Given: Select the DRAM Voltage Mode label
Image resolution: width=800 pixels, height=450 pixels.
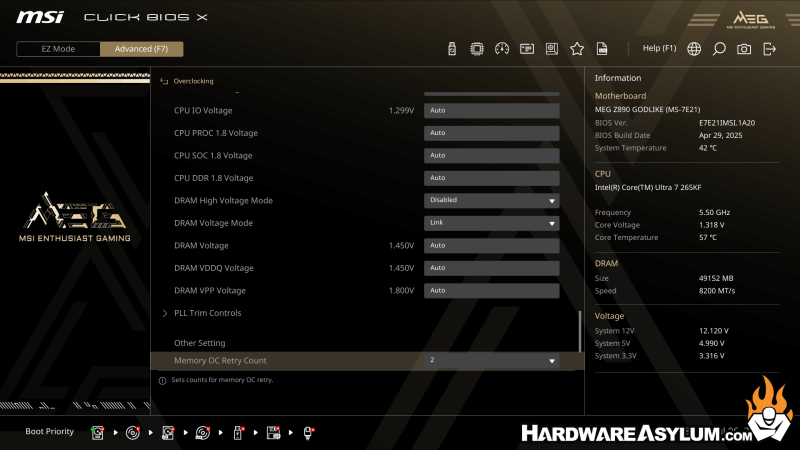Looking at the screenshot, I should pyautogui.click(x=213, y=223).
